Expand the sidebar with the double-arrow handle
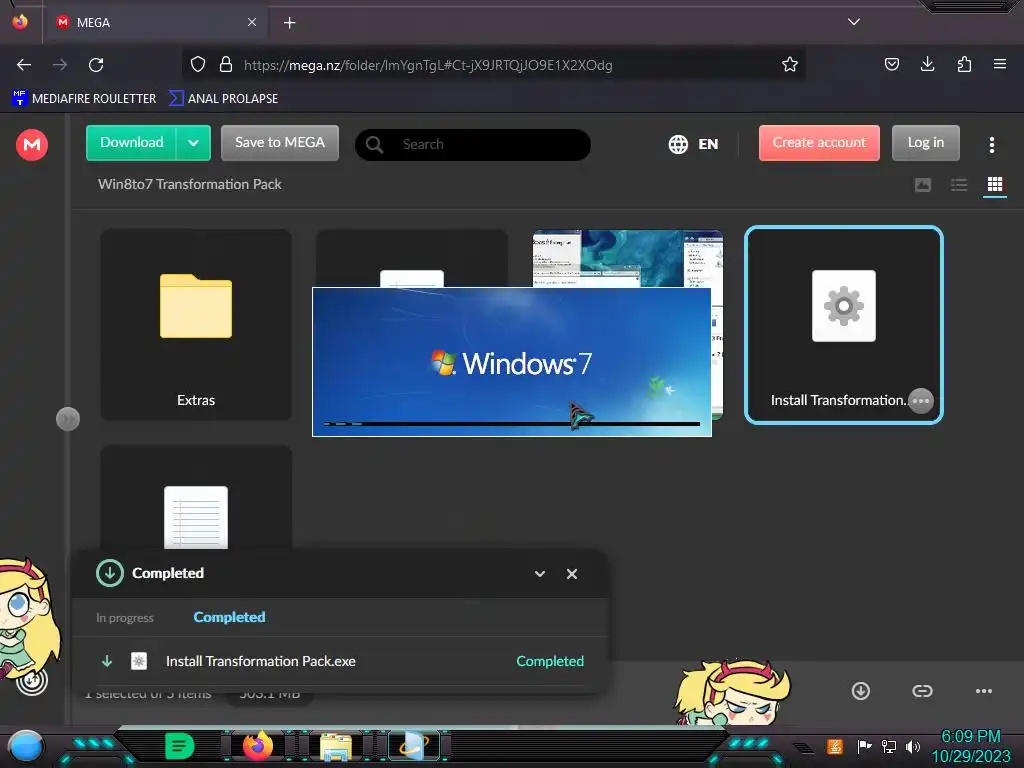This screenshot has height=768, width=1024. pyautogui.click(x=68, y=419)
